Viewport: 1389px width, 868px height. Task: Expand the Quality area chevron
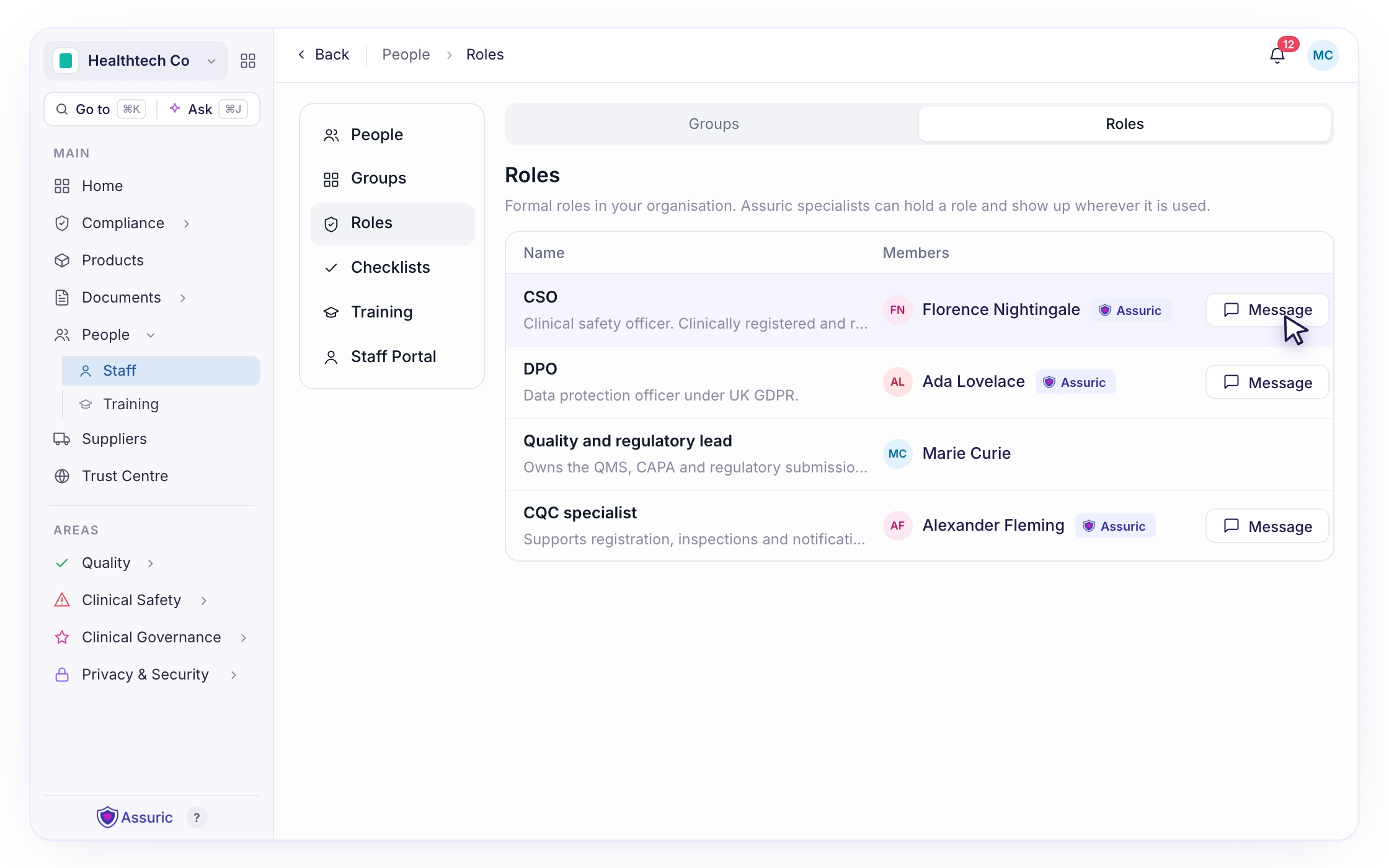(151, 563)
